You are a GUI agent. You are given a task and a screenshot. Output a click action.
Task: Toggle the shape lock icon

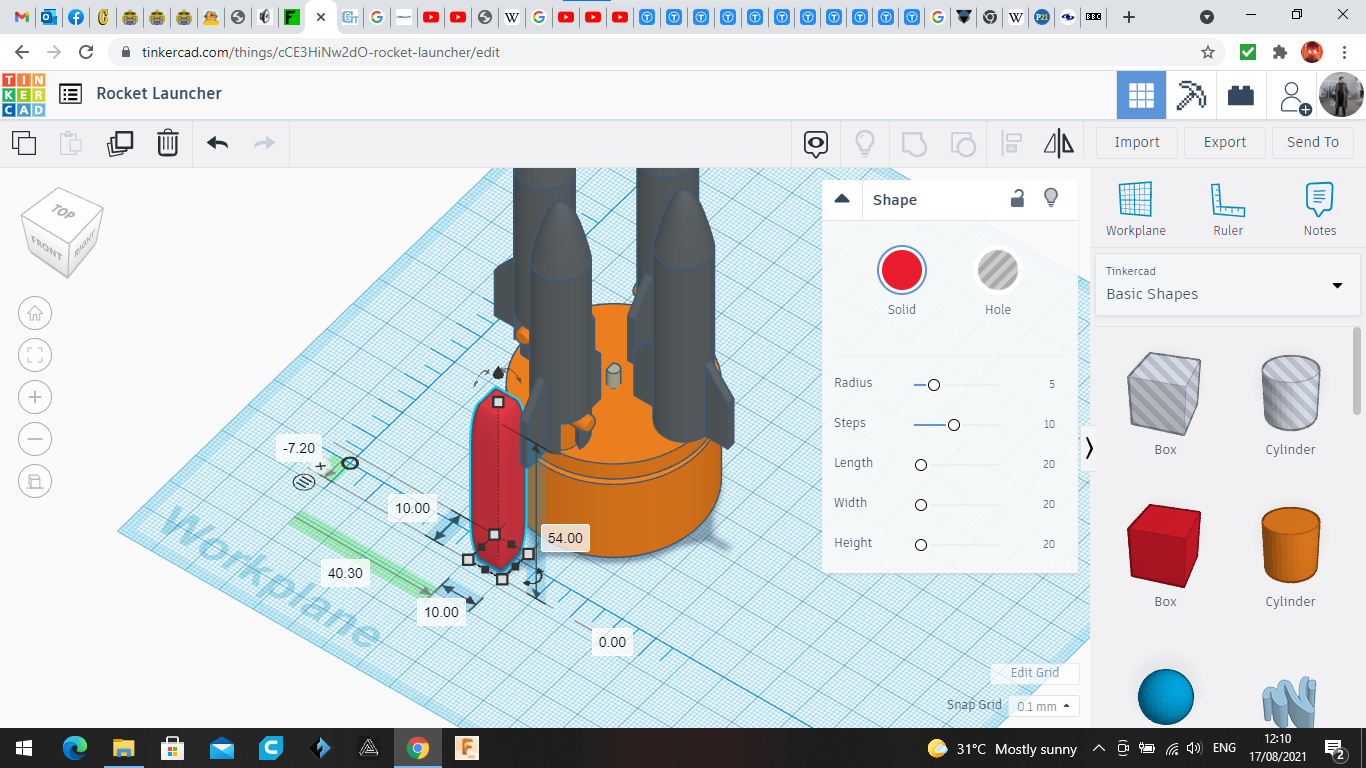[1017, 199]
